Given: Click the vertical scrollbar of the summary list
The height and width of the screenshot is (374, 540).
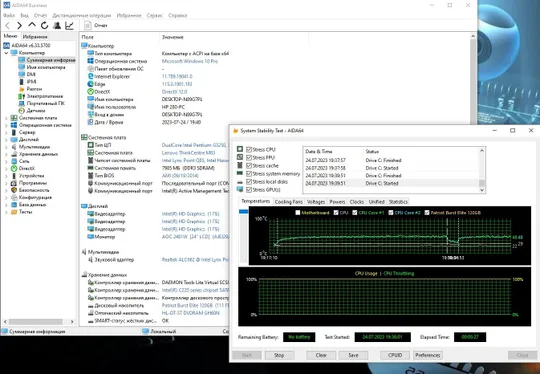Looking at the screenshot, I should [473, 79].
